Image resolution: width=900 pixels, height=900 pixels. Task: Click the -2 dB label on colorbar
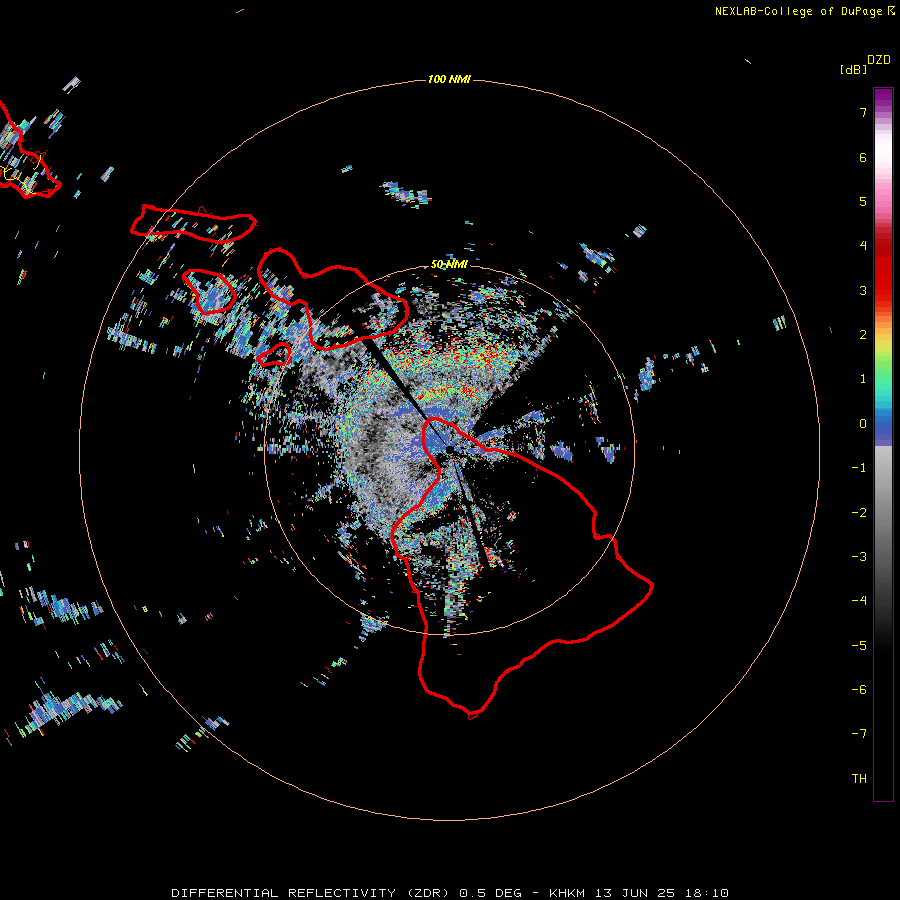859,513
